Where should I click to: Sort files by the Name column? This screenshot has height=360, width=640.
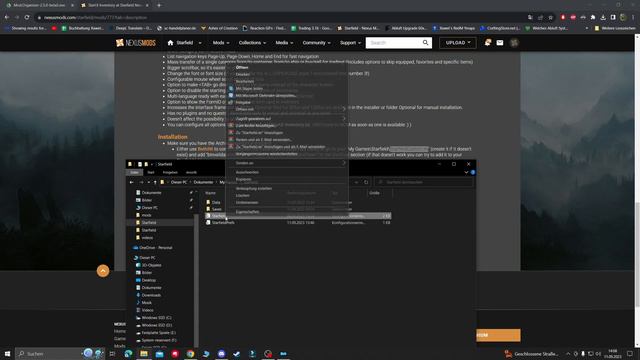(x=210, y=193)
